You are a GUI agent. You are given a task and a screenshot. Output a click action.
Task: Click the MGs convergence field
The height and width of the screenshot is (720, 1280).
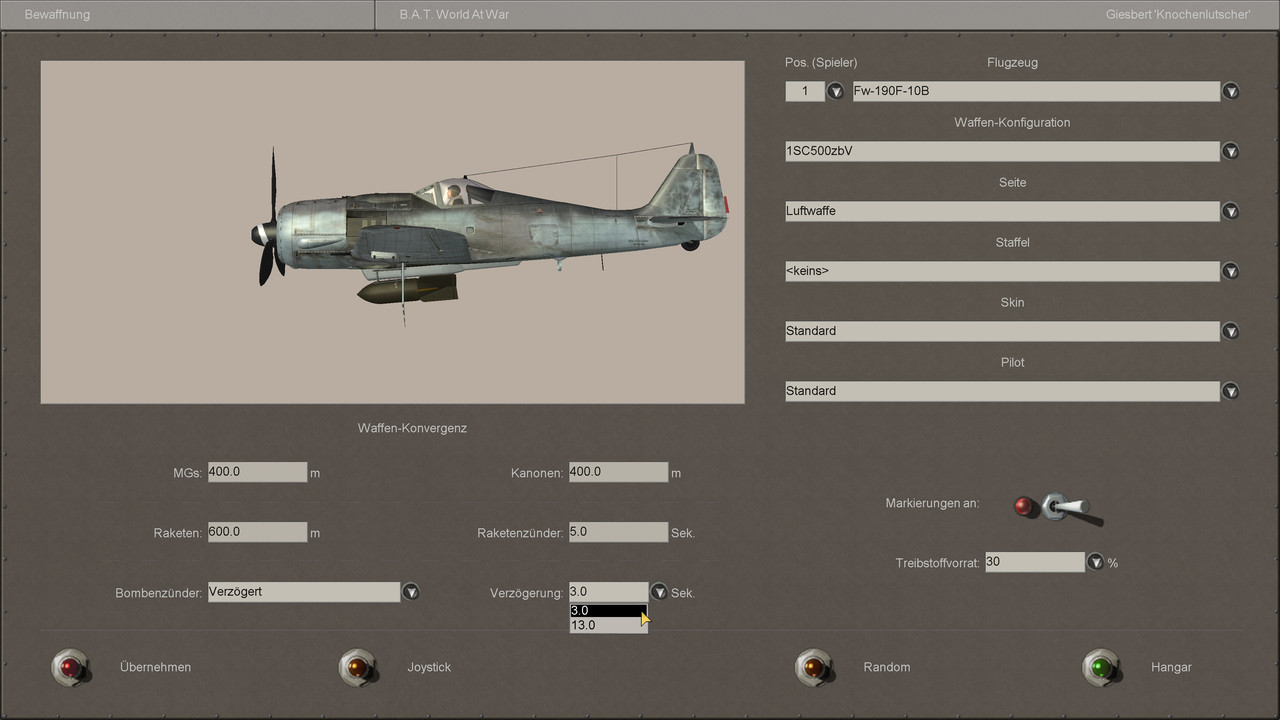(257, 472)
